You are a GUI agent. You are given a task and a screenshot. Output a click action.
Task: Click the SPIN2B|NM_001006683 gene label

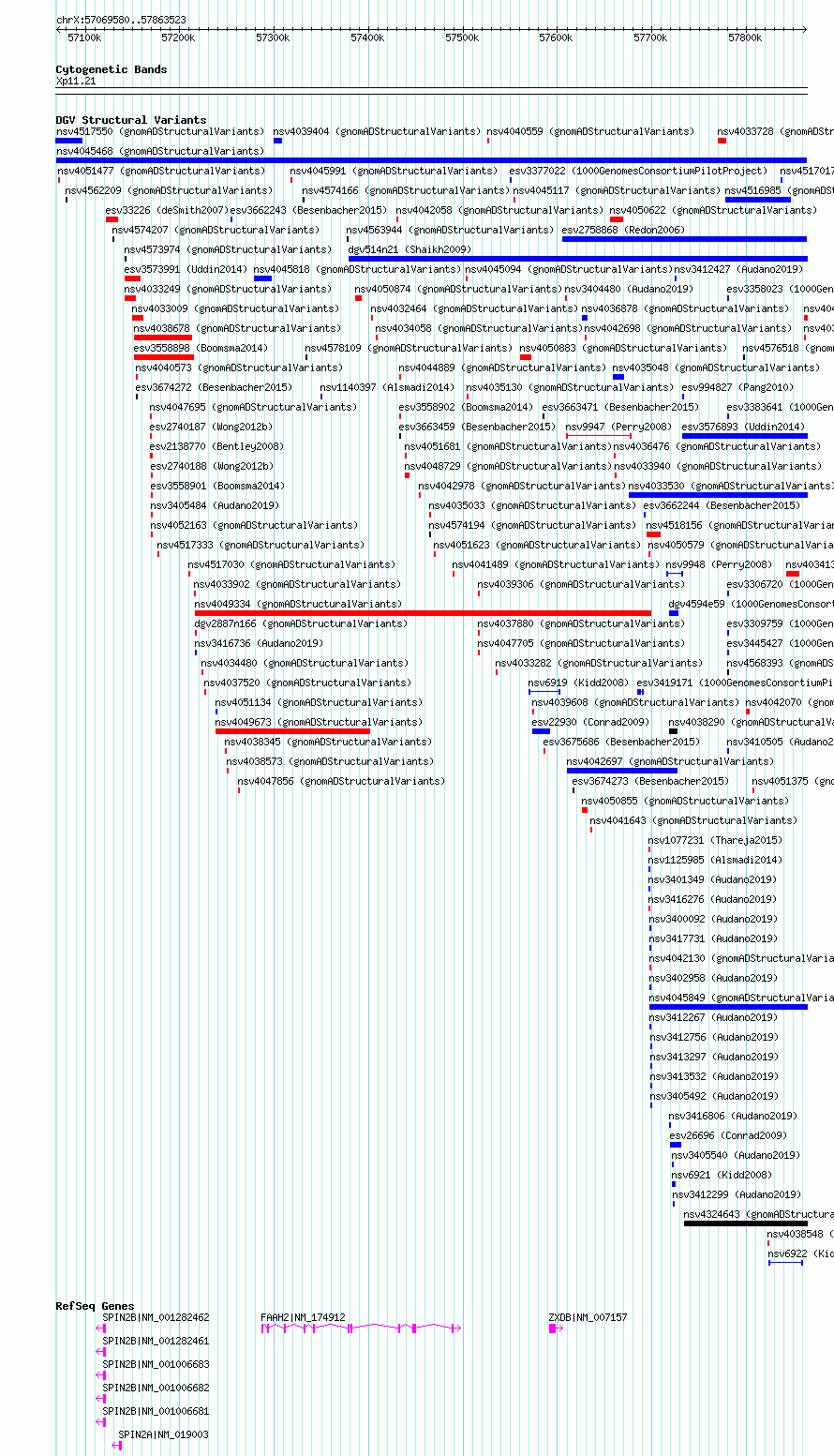coord(156,1364)
